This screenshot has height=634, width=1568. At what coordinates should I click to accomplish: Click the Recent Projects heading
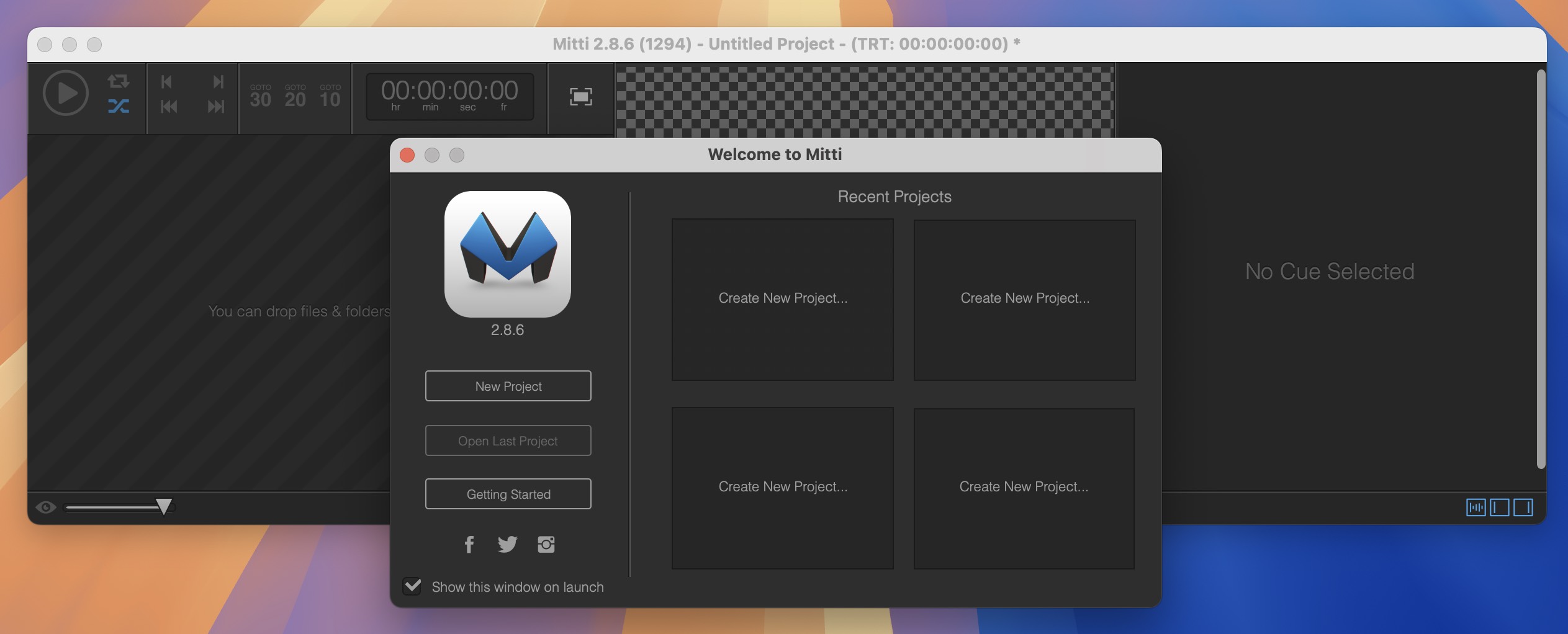pos(894,197)
